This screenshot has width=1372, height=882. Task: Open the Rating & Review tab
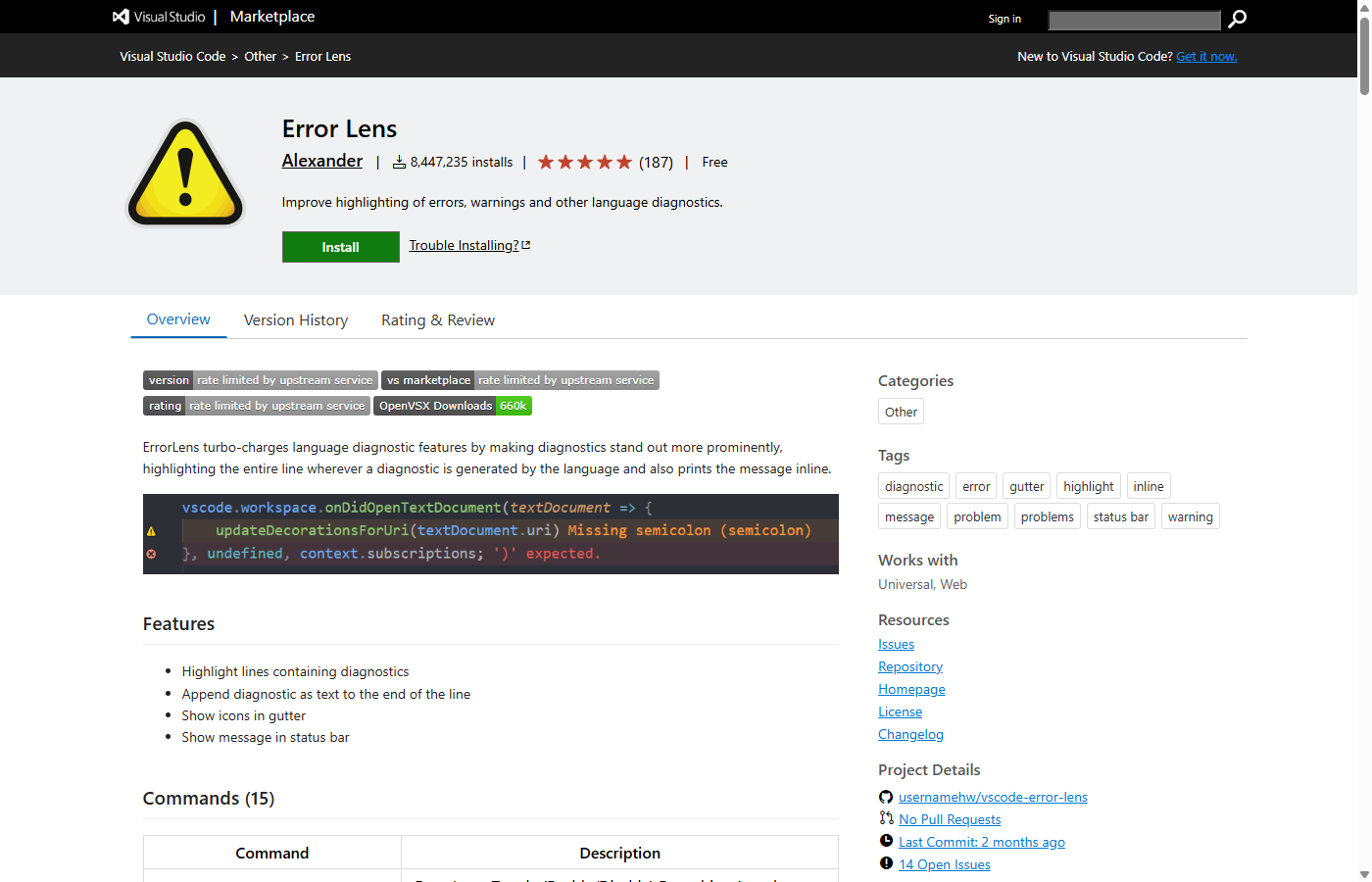click(x=438, y=320)
